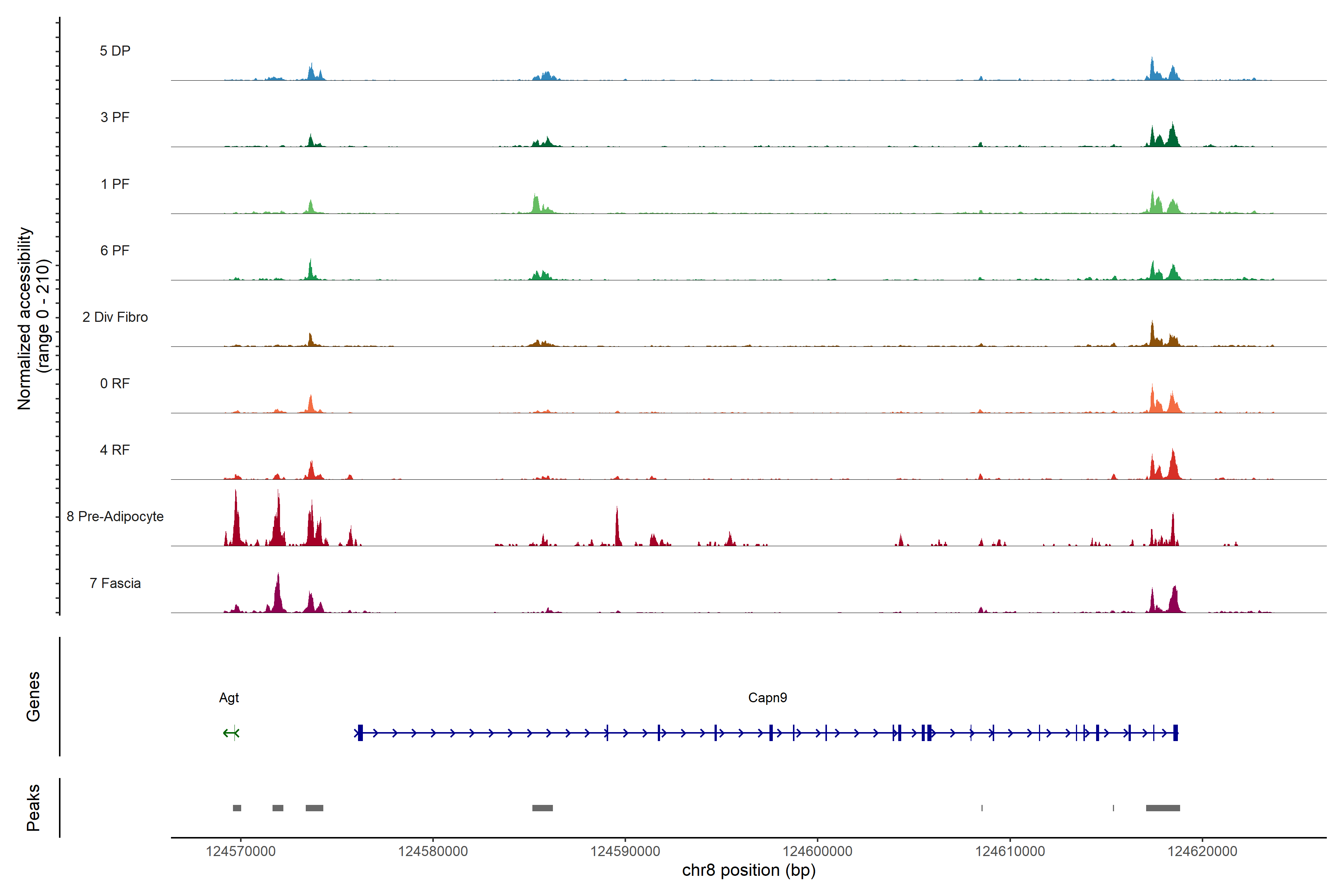Click the 124600000 axis tick label
Image resolution: width=1344 pixels, height=896 pixels.
pyautogui.click(x=817, y=852)
